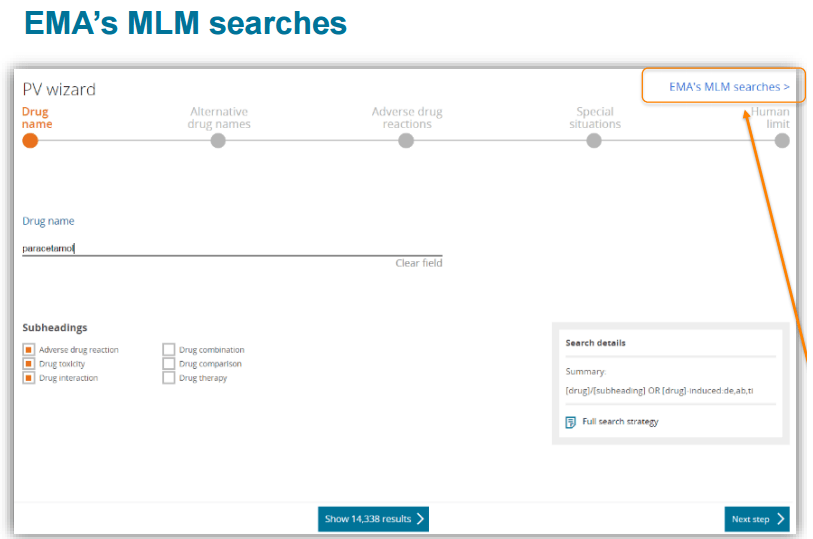The width and height of the screenshot is (813, 539).
Task: Open EMA's MLM searches link
Action: (x=729, y=87)
